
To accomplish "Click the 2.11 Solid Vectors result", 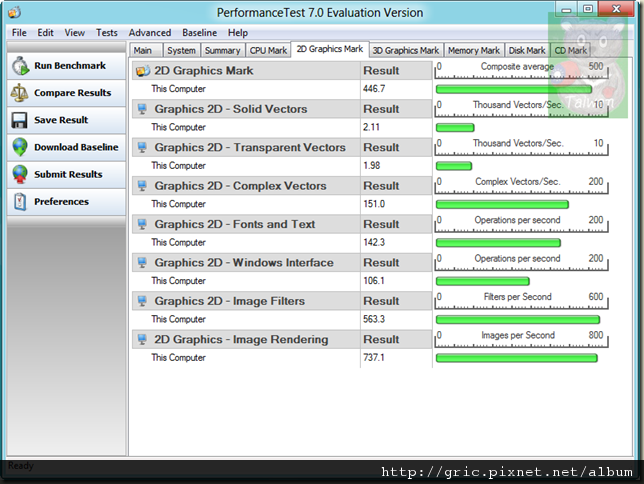I will 371,127.
